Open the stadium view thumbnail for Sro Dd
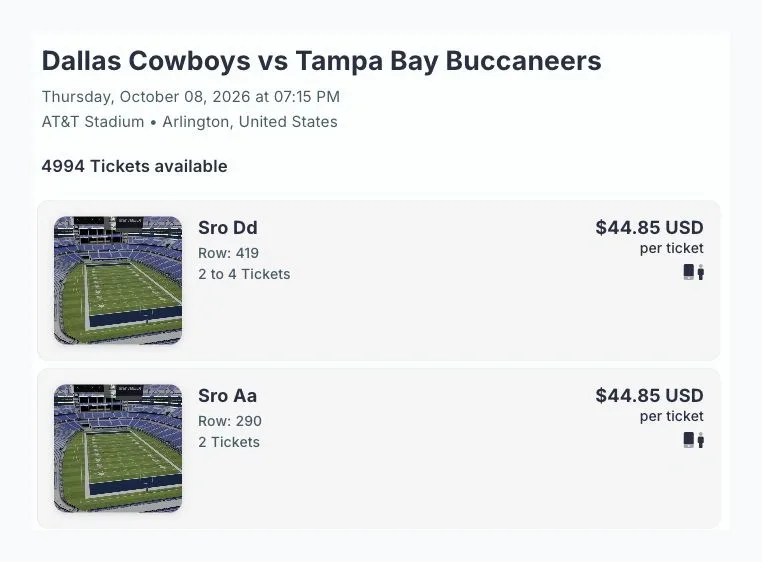 [x=118, y=281]
